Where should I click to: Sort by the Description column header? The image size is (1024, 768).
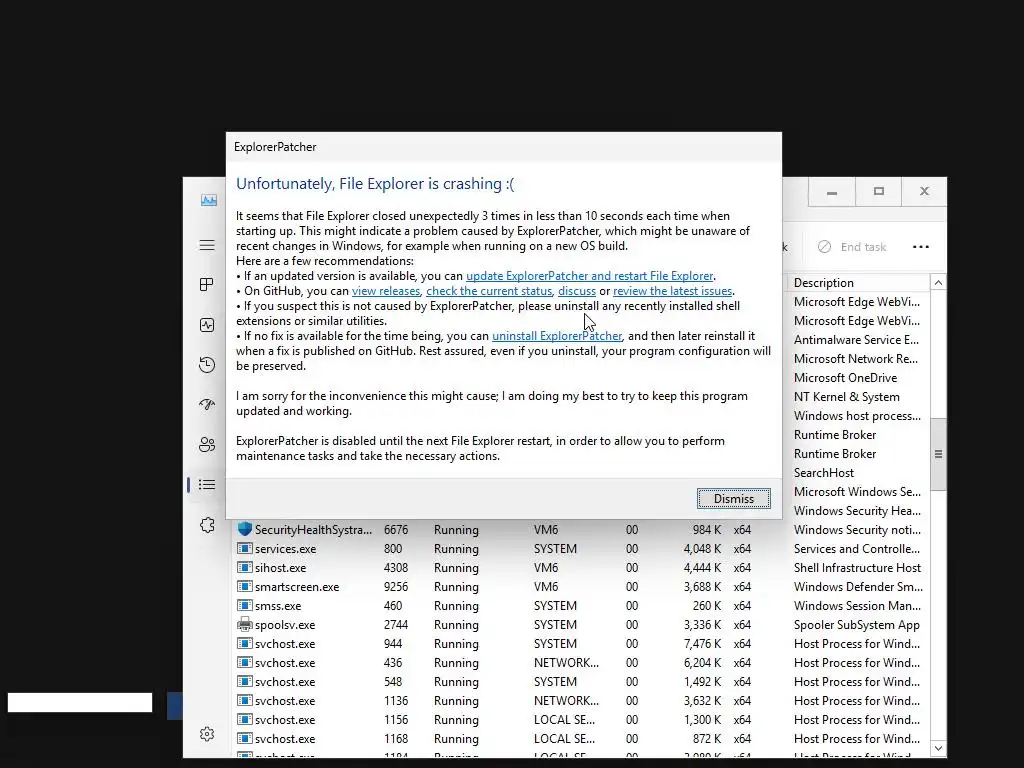point(824,283)
